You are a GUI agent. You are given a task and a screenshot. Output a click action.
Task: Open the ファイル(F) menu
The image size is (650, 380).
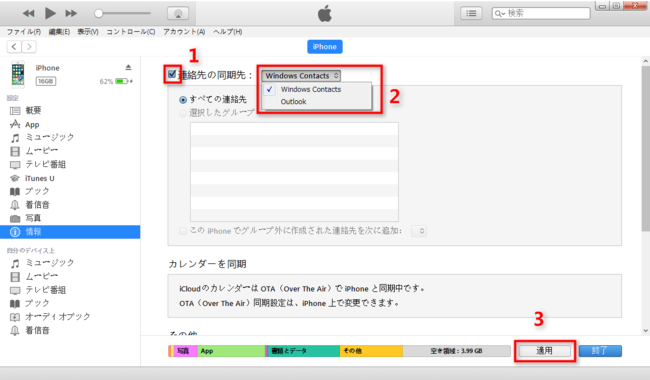[24, 31]
